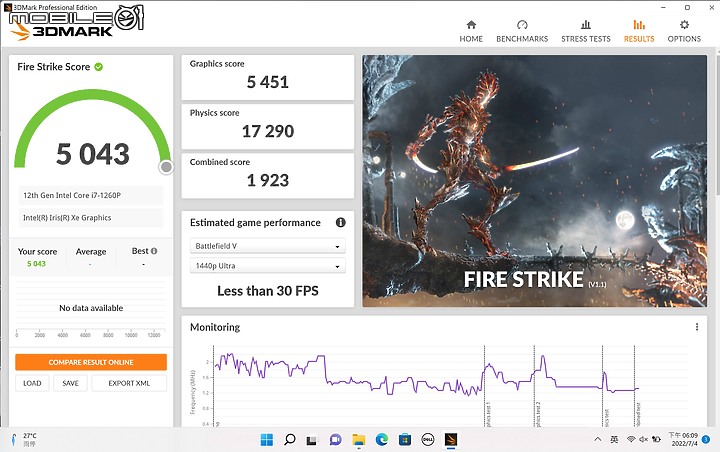Click the No data available text
Screen dimensions: 720x452
pyautogui.click(x=91, y=308)
